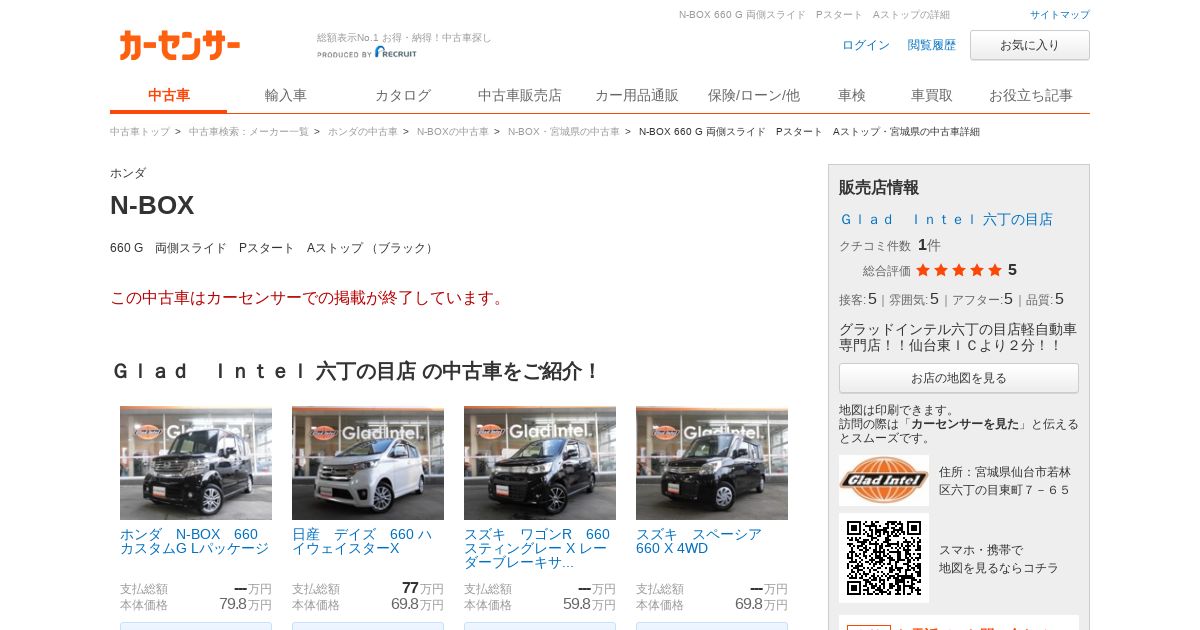Screen dimensions: 1200x630
Task: Open the 車買取 tab
Action: [932, 96]
